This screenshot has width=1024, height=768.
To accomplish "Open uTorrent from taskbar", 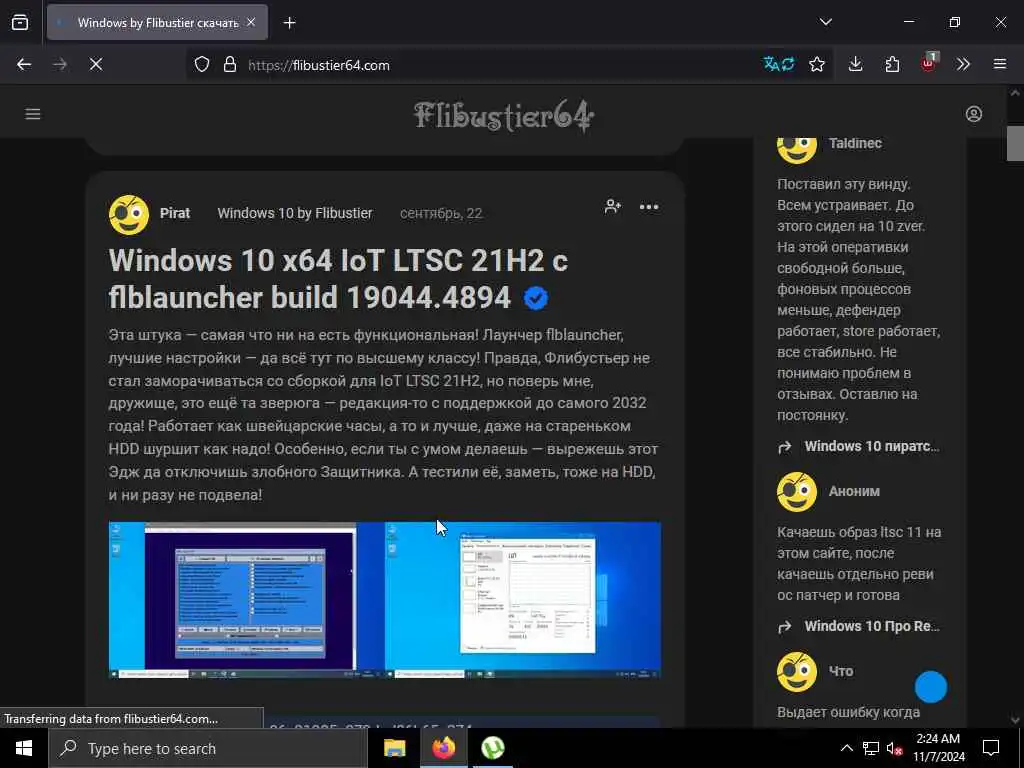I will pos(492,748).
